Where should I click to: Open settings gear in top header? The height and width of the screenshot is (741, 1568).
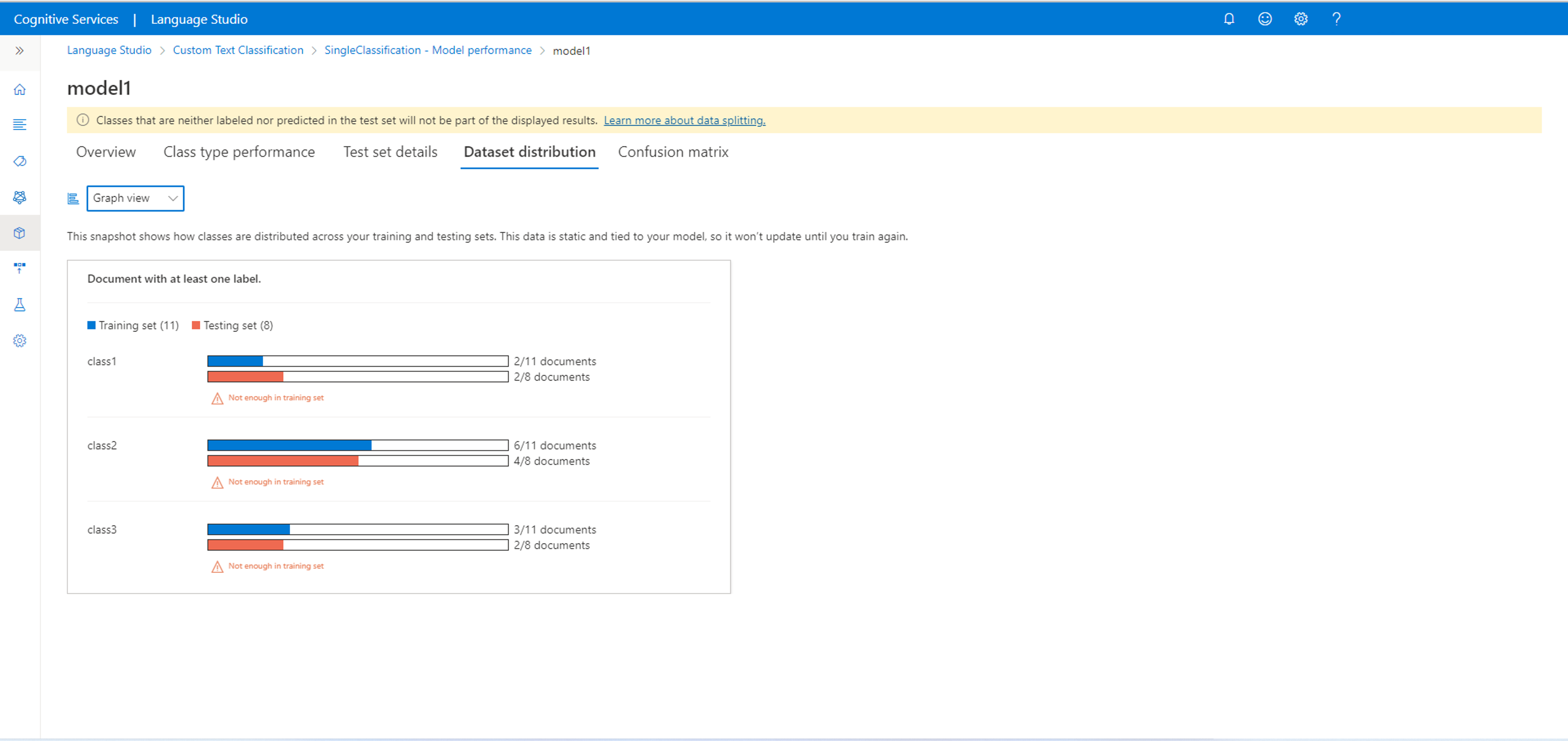(1301, 19)
